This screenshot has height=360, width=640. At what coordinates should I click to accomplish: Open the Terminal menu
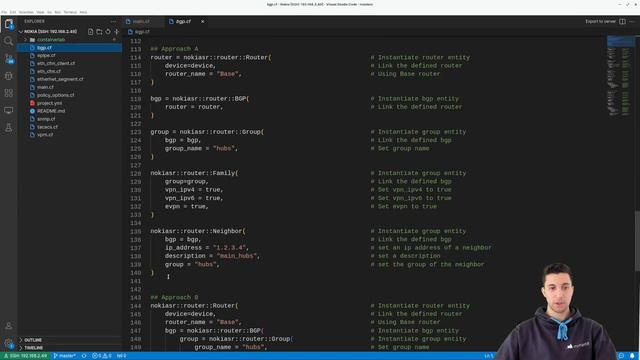(70, 12)
